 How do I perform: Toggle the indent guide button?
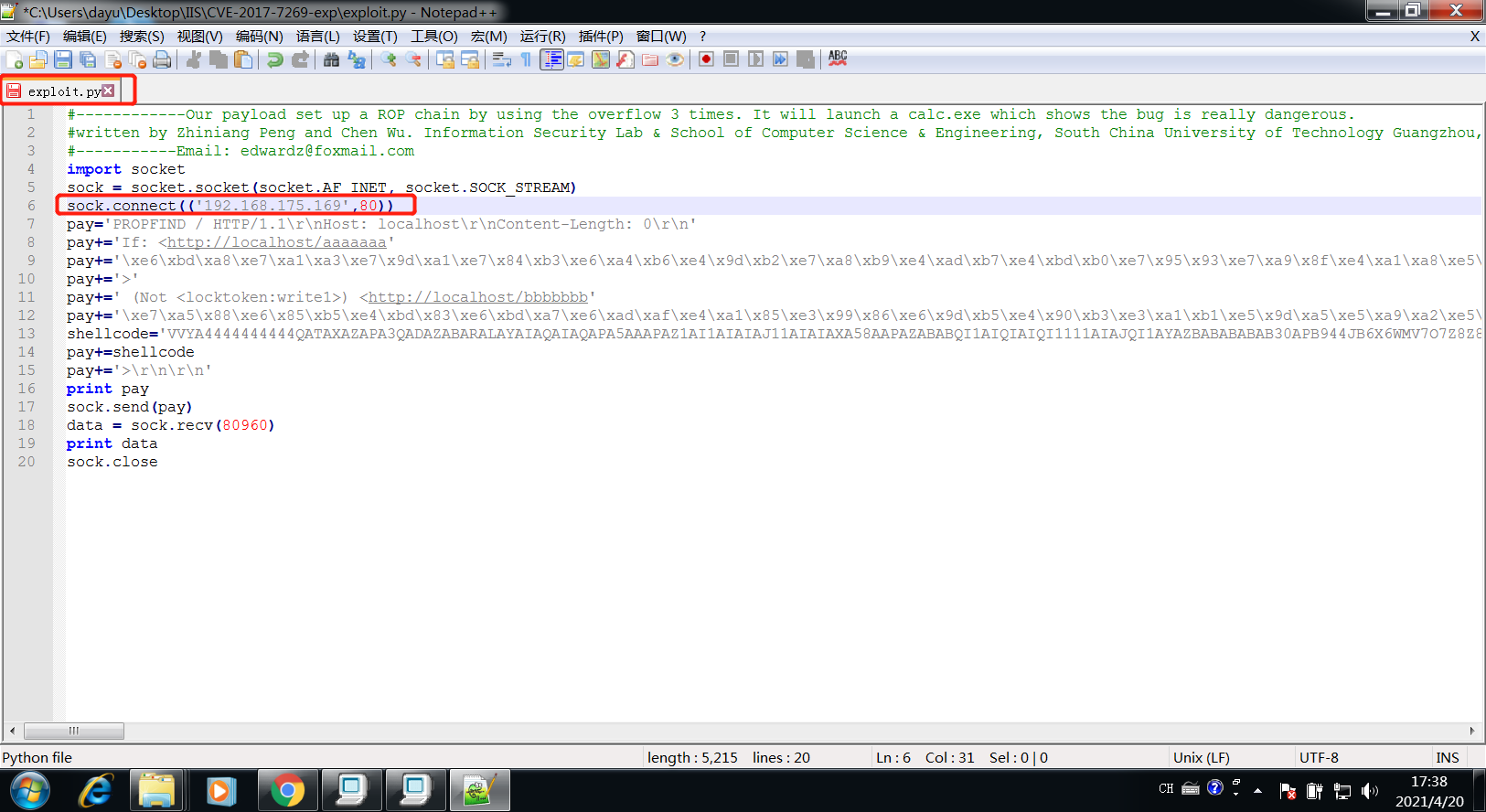click(x=551, y=59)
